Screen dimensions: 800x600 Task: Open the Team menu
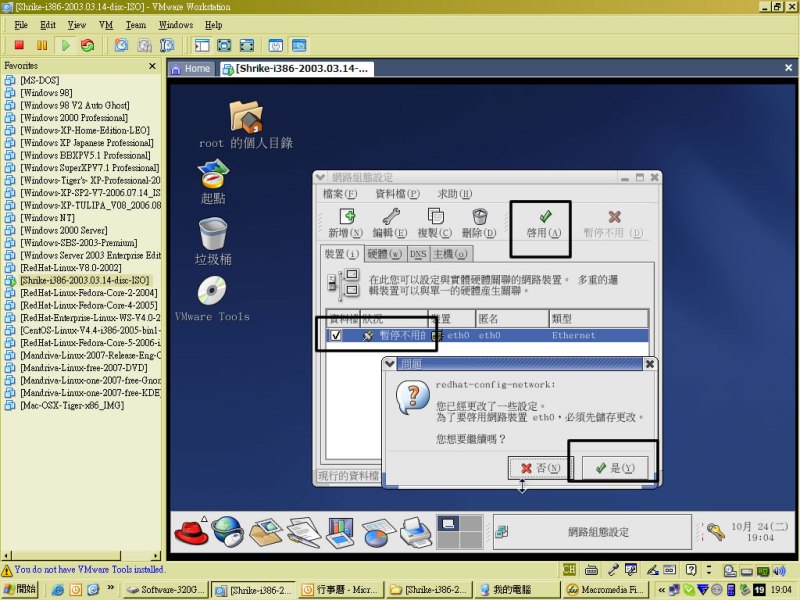tap(136, 25)
